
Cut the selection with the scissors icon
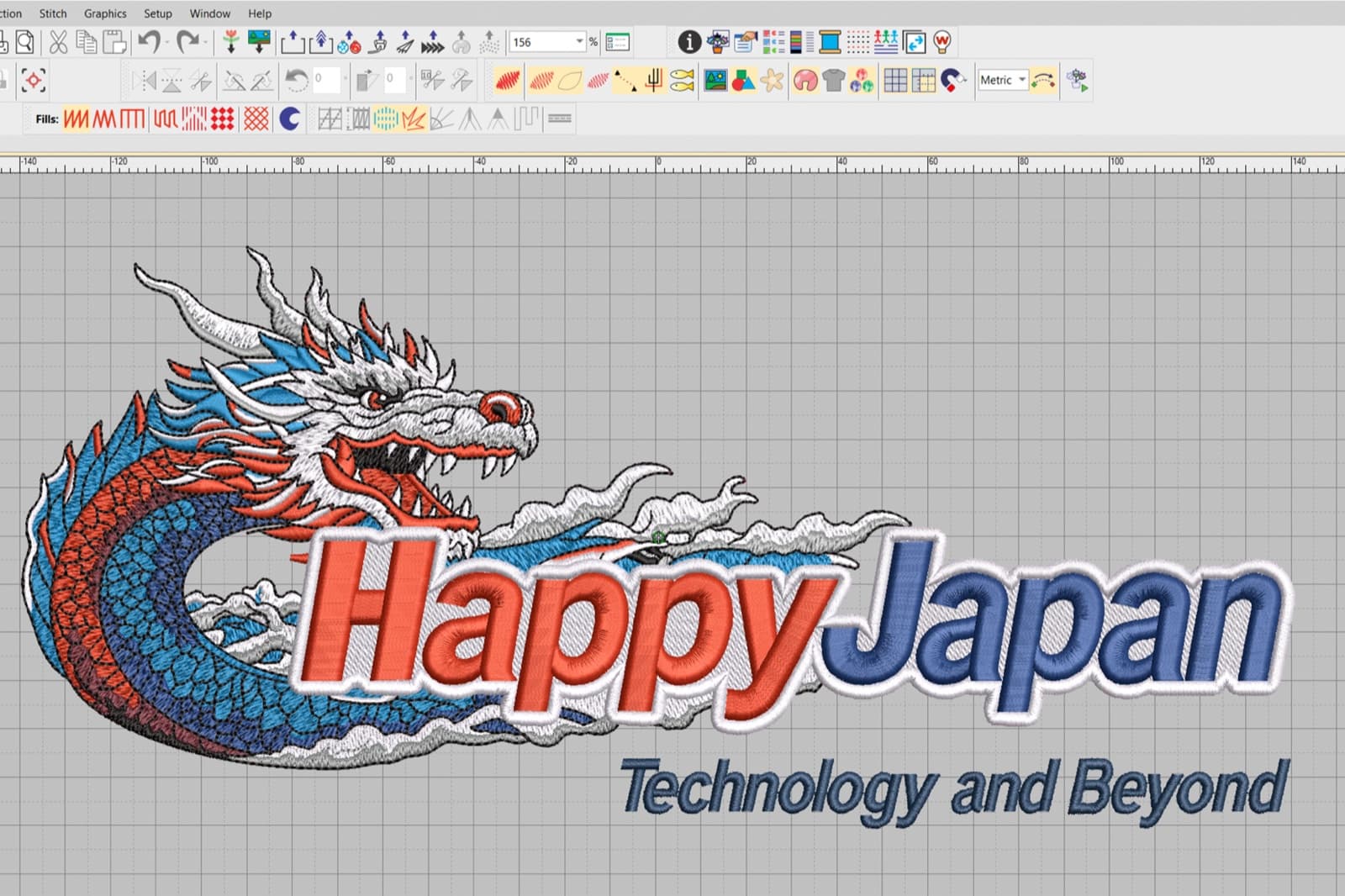58,42
